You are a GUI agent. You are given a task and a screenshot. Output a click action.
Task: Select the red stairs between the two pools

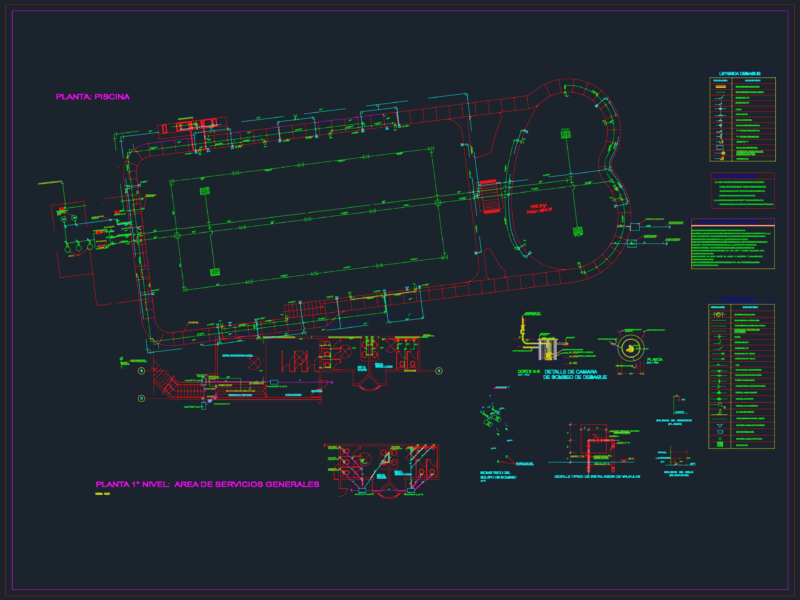[489, 196]
